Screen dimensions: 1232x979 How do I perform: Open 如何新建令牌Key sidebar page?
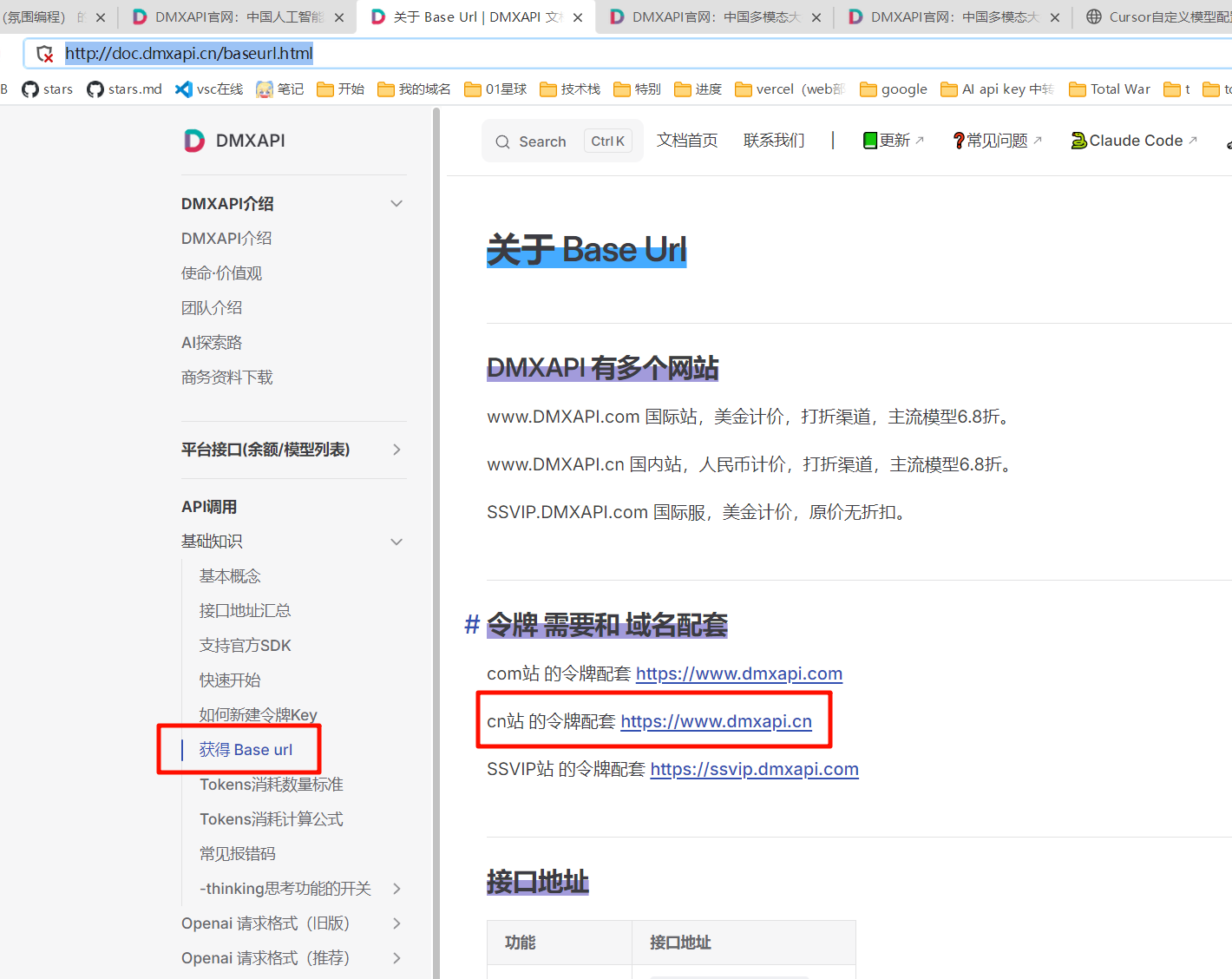tap(259, 715)
